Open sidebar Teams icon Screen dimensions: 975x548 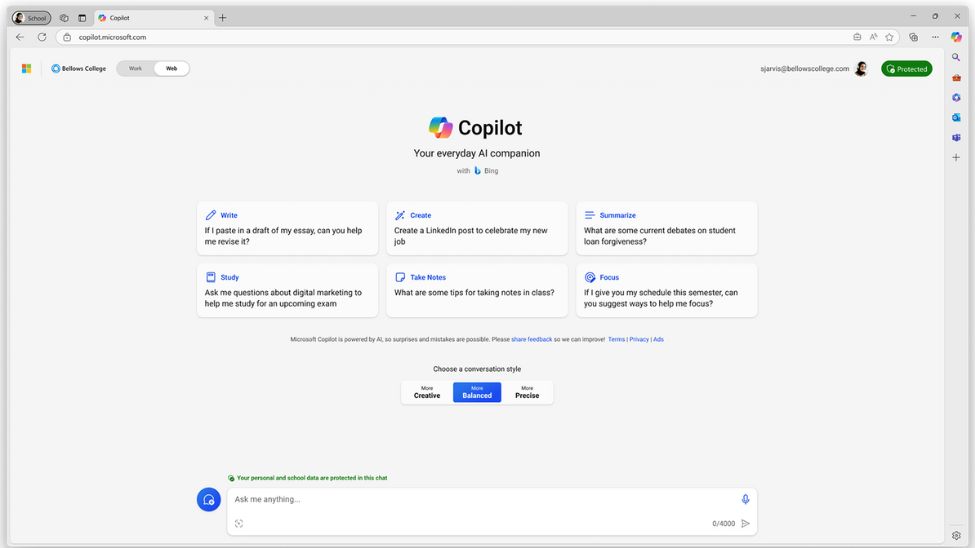pyautogui.click(x=956, y=137)
